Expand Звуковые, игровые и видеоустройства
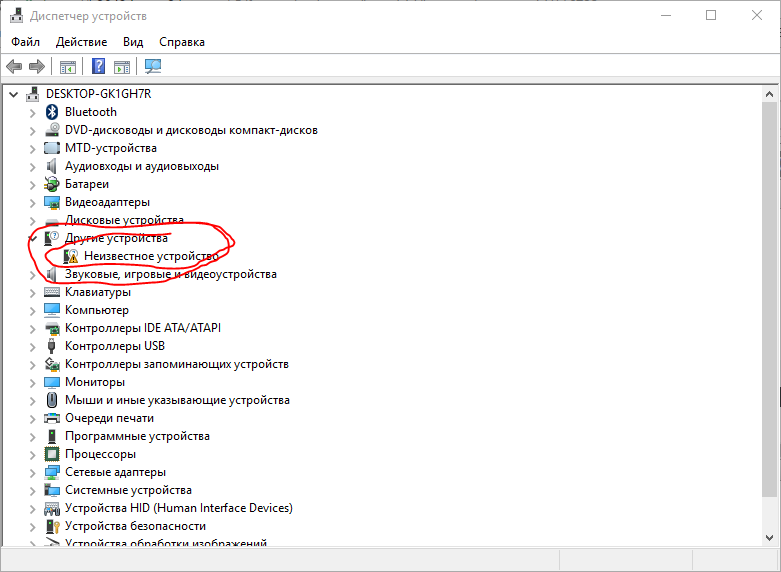Viewport: 781px width, 572px height. pos(32,275)
